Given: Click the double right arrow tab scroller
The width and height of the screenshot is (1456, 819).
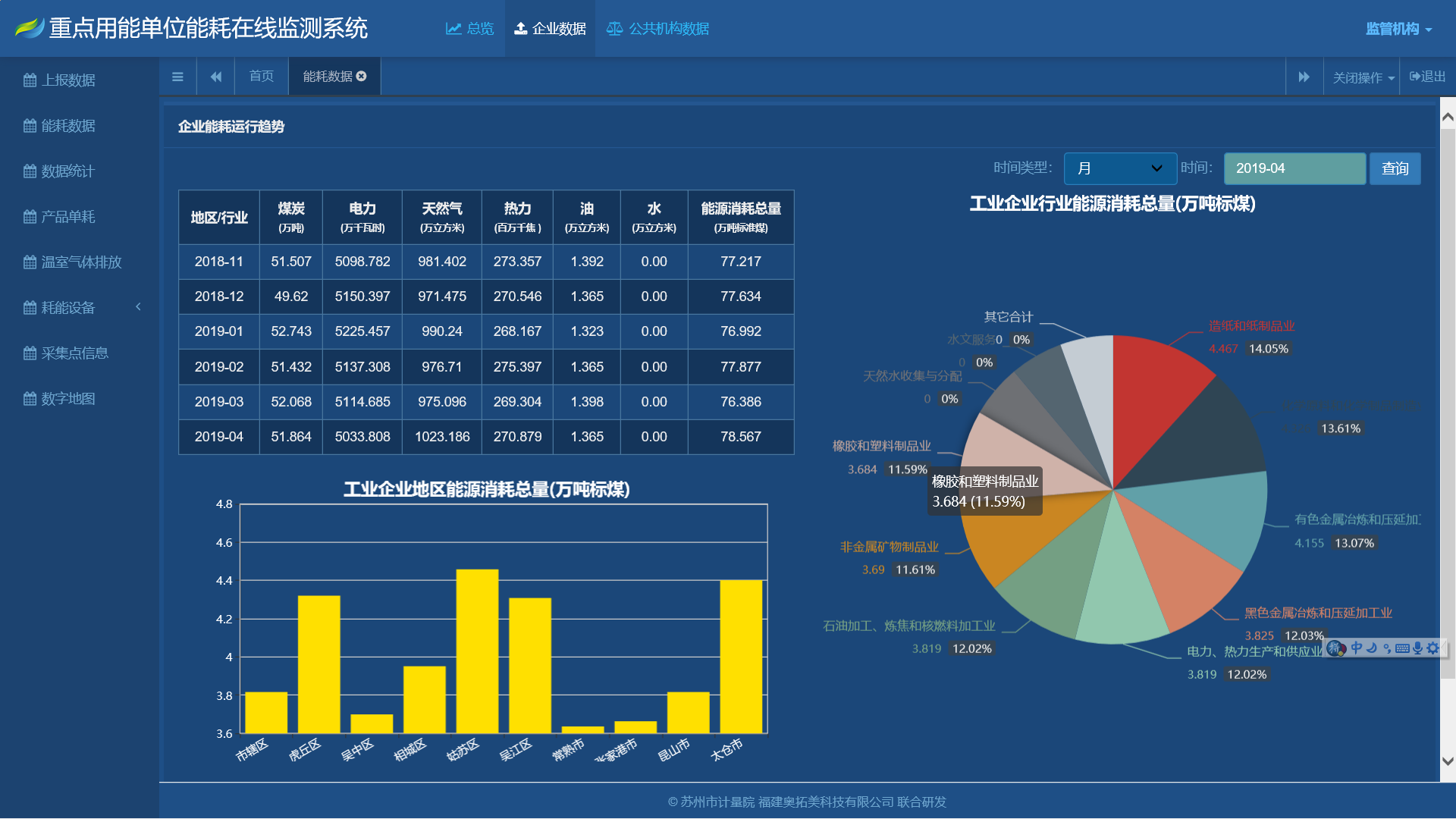Looking at the screenshot, I should 1304,77.
